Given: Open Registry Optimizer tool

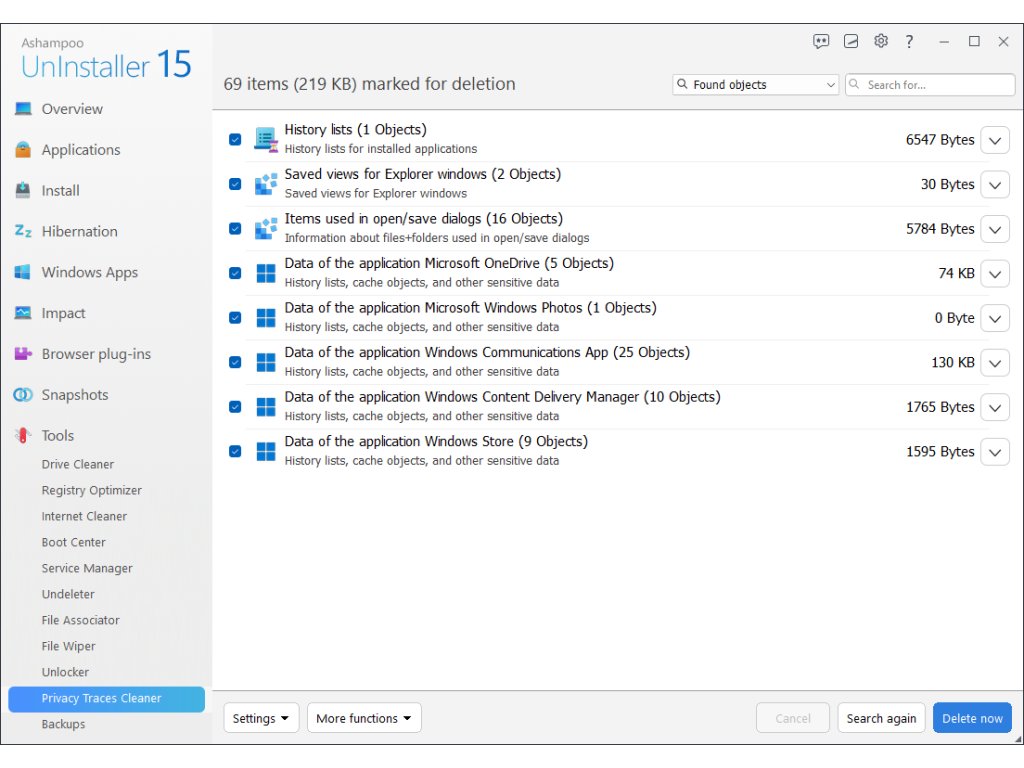Looking at the screenshot, I should click(x=91, y=490).
